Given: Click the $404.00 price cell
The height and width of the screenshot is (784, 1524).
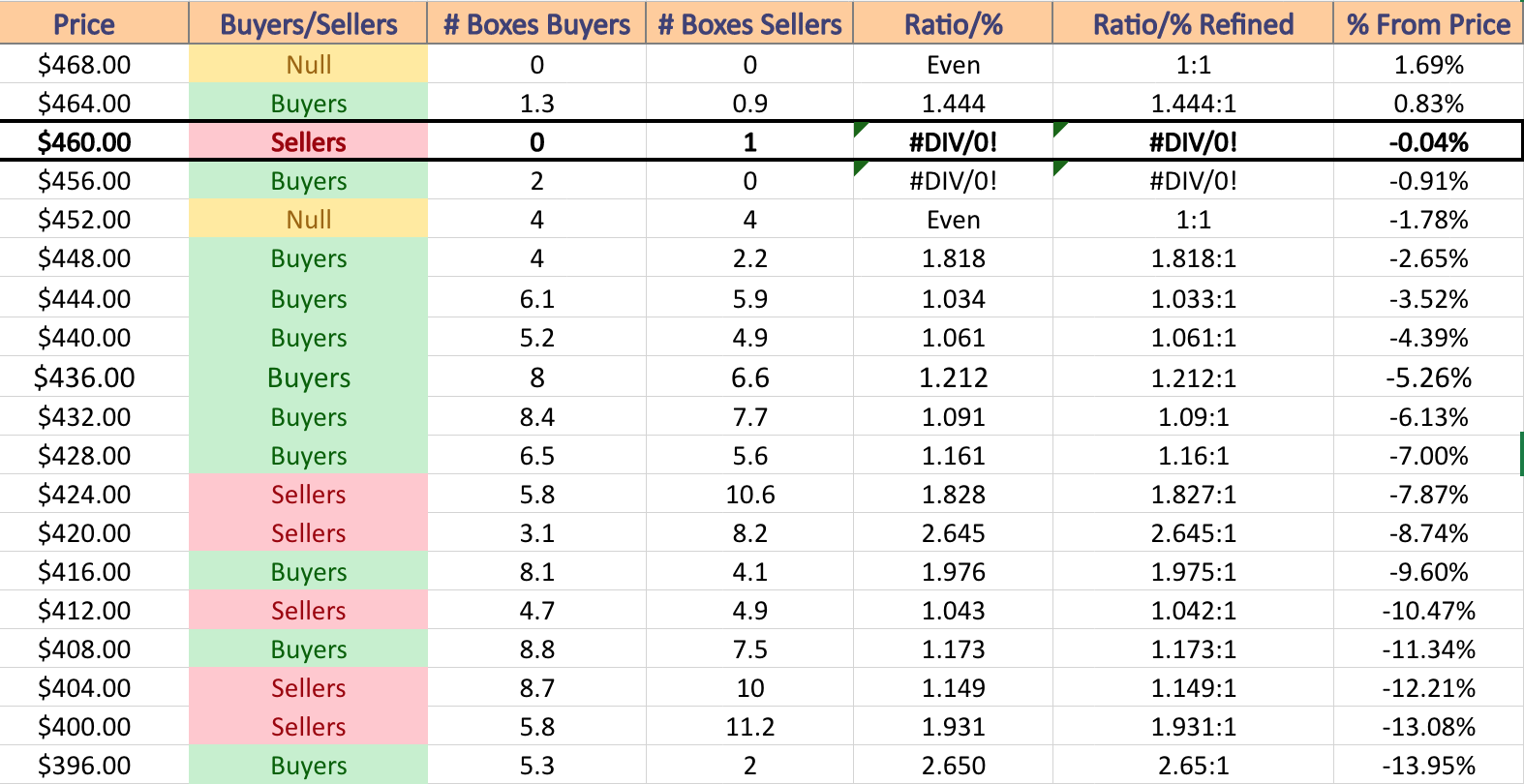Looking at the screenshot, I should (x=94, y=687).
